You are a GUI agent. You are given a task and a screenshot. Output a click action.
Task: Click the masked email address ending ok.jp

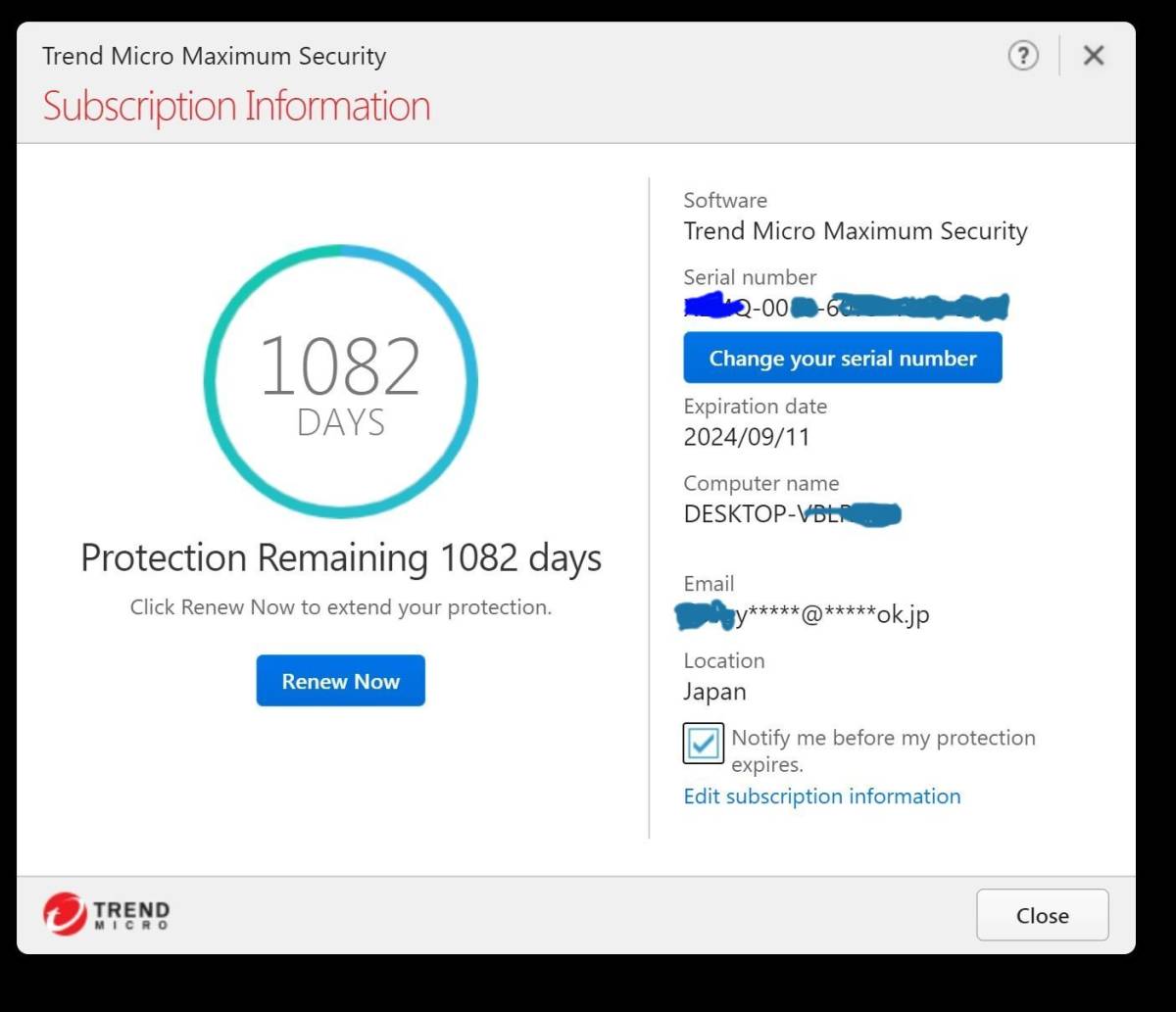coord(806,615)
